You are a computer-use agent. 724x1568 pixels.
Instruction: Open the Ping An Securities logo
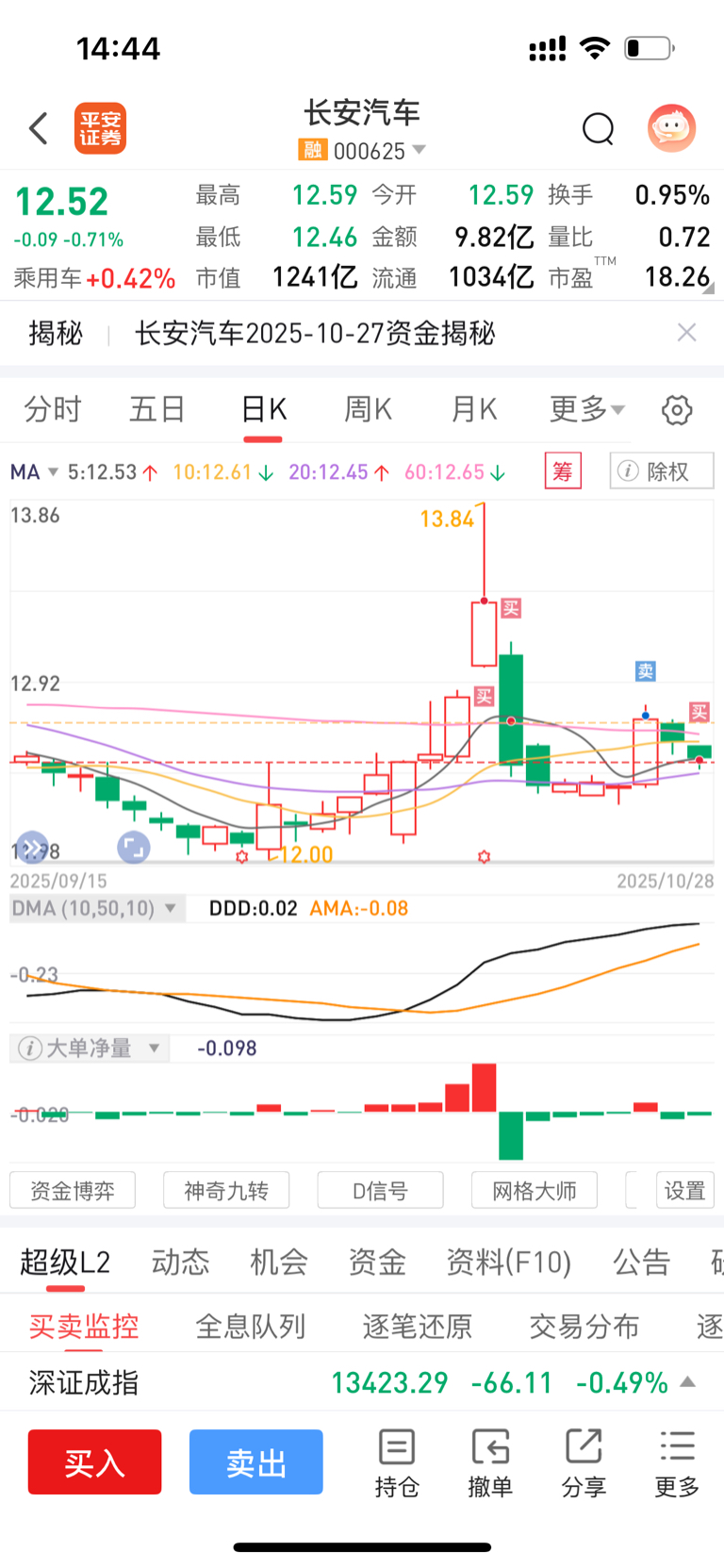click(100, 128)
